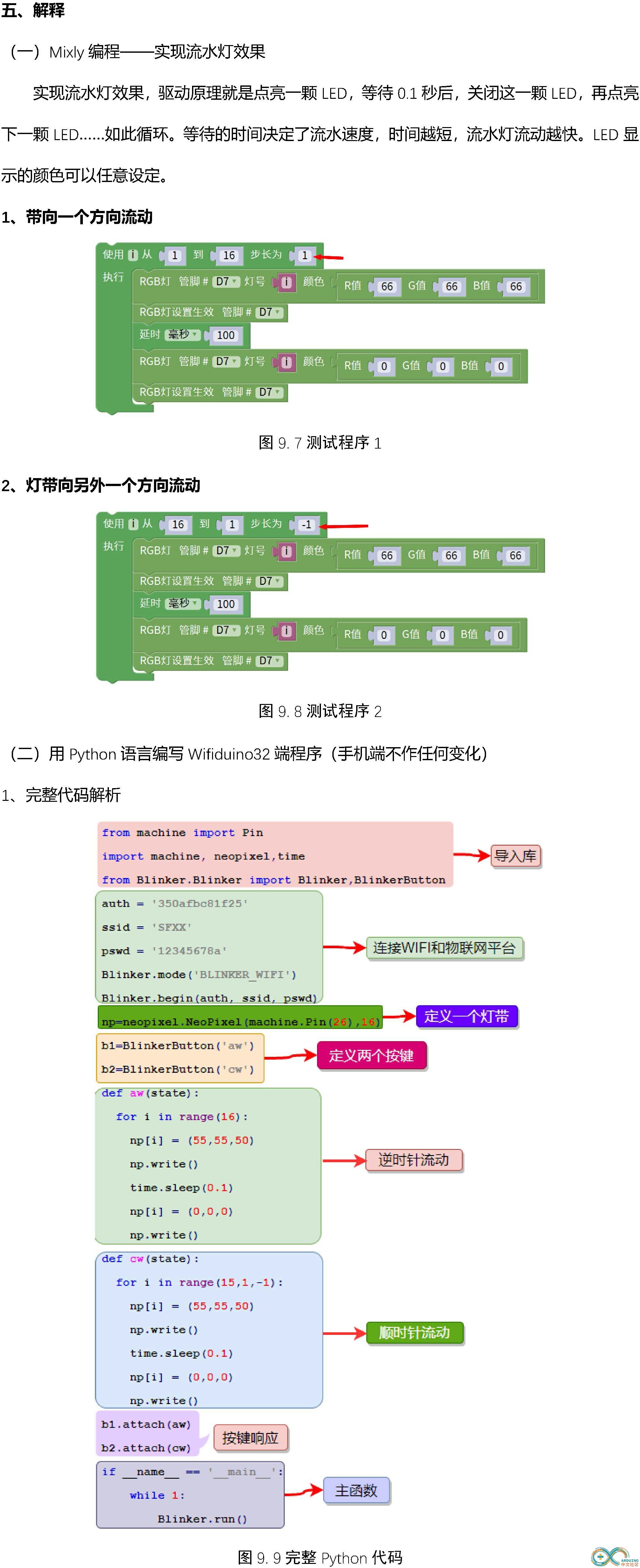Click the magenta 定义两个按键 label

click(372, 1056)
